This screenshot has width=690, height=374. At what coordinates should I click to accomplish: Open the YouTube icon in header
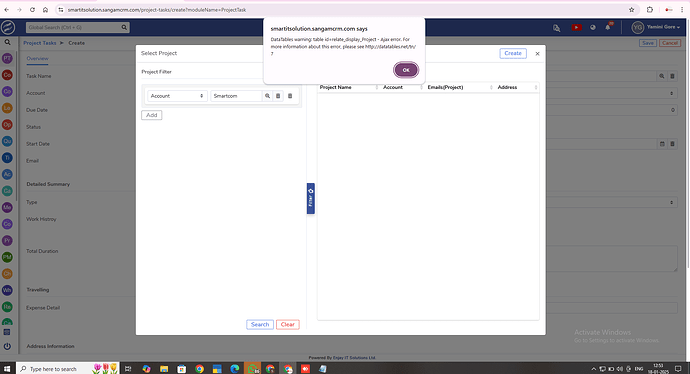click(576, 27)
